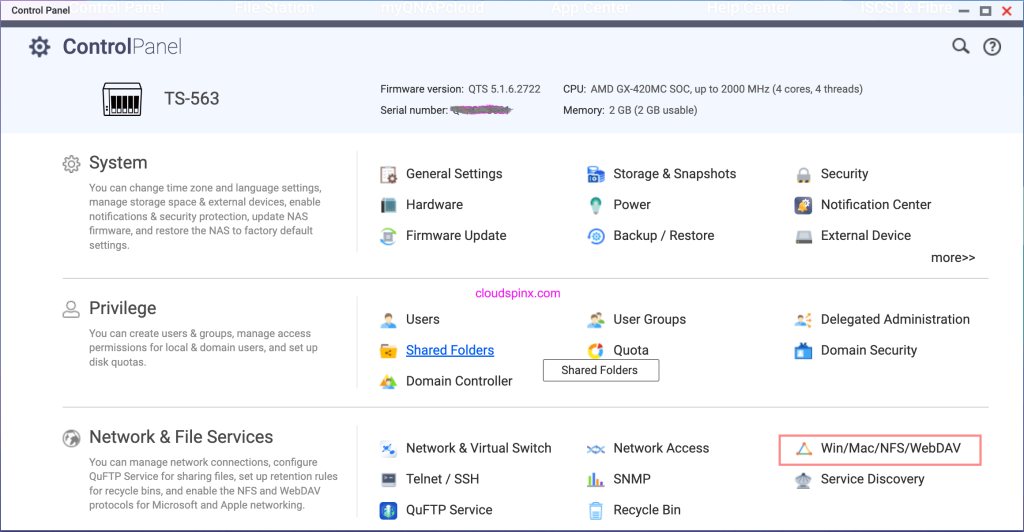The width and height of the screenshot is (1024, 532).
Task: Open the Recycle Bin icon
Action: 596,510
